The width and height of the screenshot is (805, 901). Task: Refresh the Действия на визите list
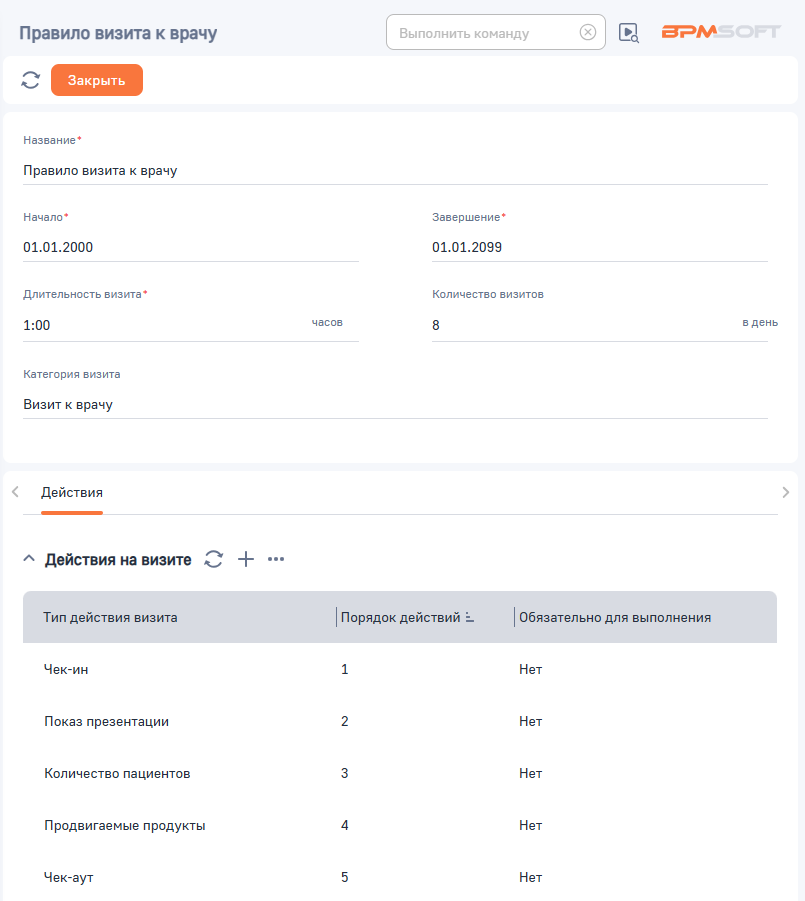click(214, 559)
